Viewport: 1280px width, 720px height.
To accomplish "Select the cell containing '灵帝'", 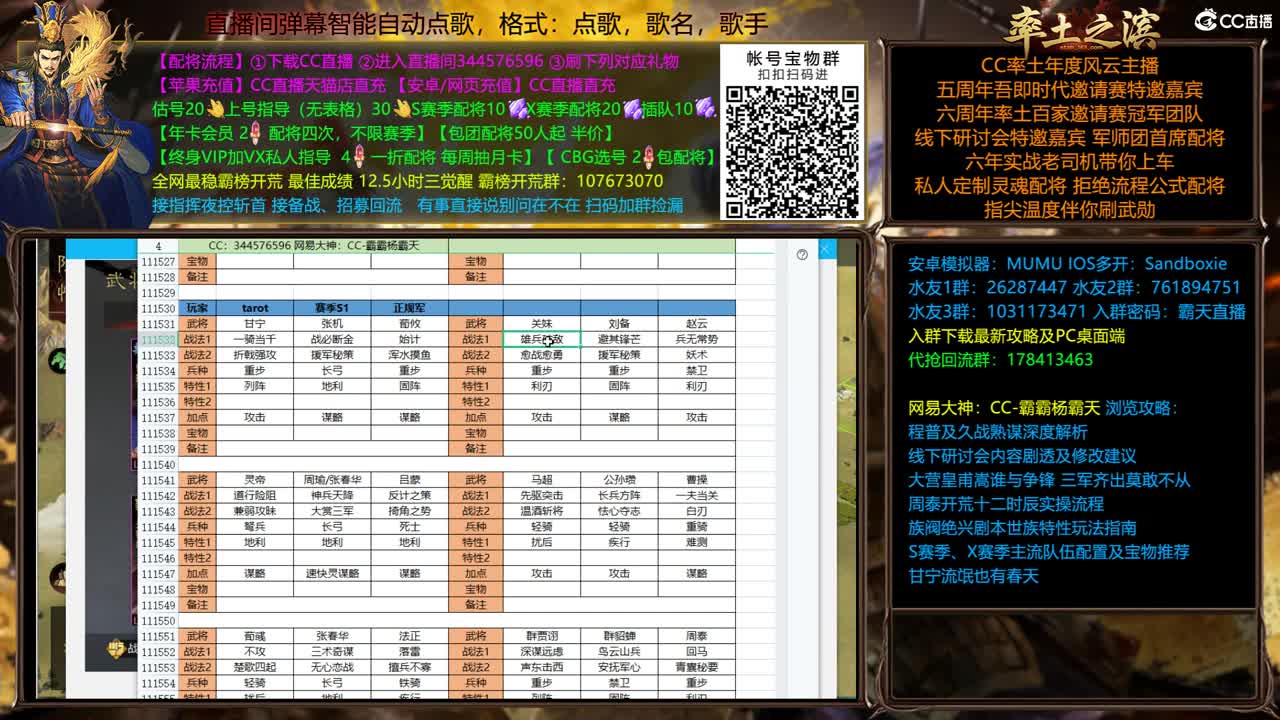I will click(x=255, y=480).
